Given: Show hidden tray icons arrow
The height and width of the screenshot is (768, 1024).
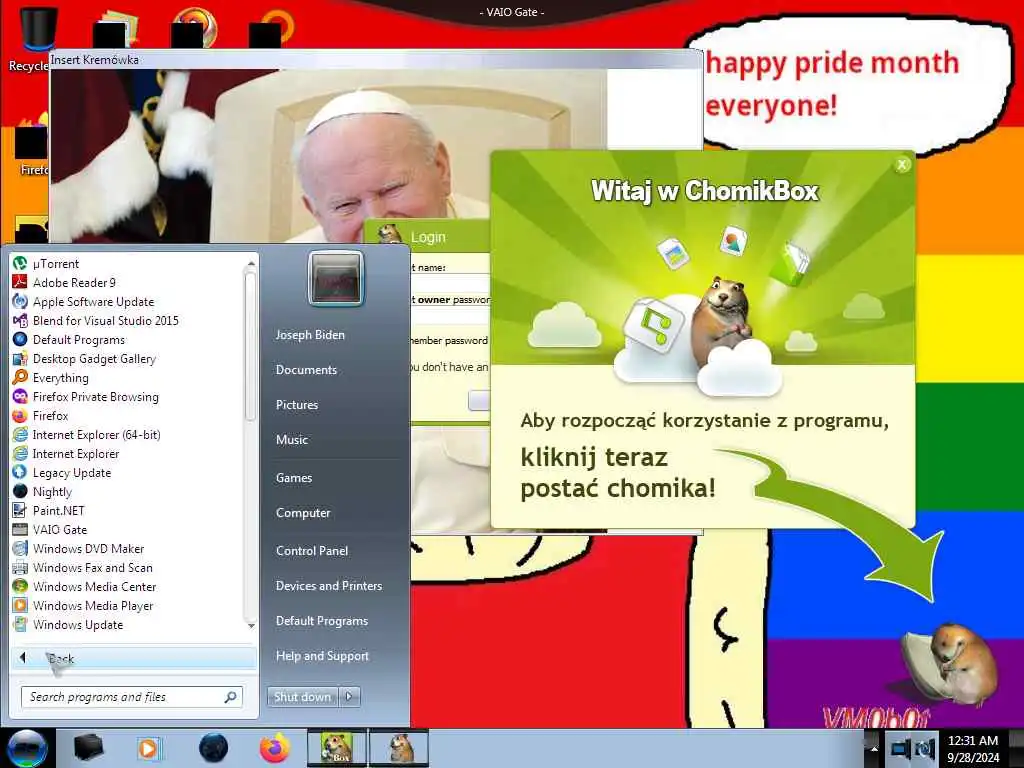Looking at the screenshot, I should pyautogui.click(x=873, y=748).
